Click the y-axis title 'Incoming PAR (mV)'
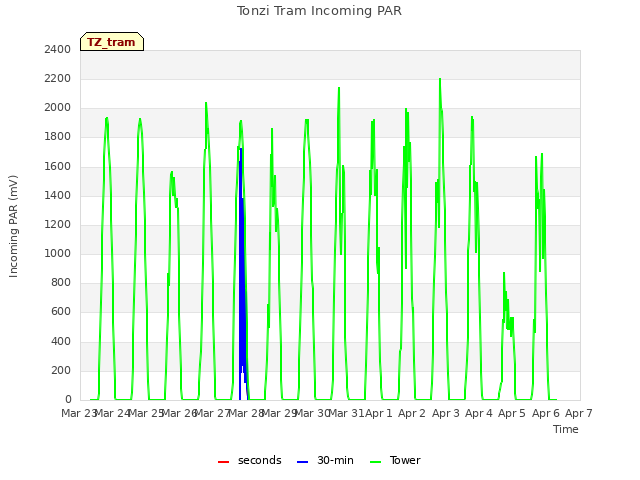The height and width of the screenshot is (480, 640). [13, 227]
